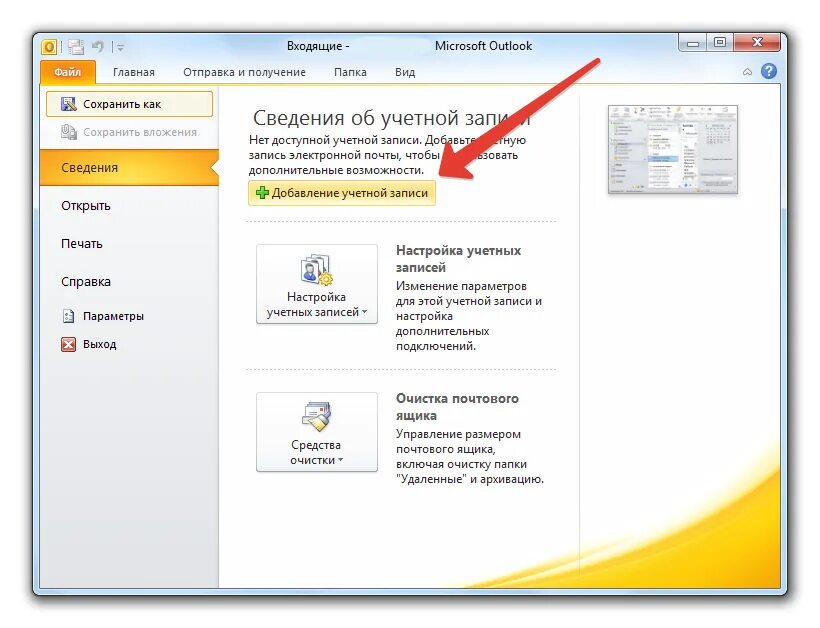Click the Настройка учетных записей heading text

pyautogui.click(x=458, y=259)
